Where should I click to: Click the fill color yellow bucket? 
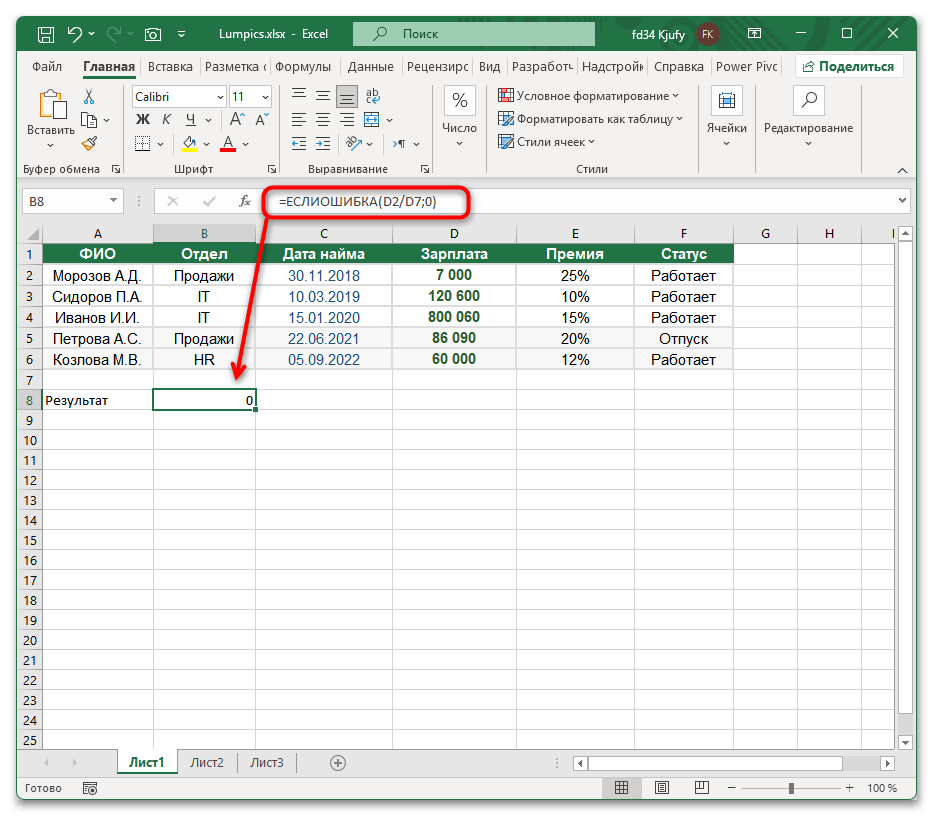coord(189,143)
